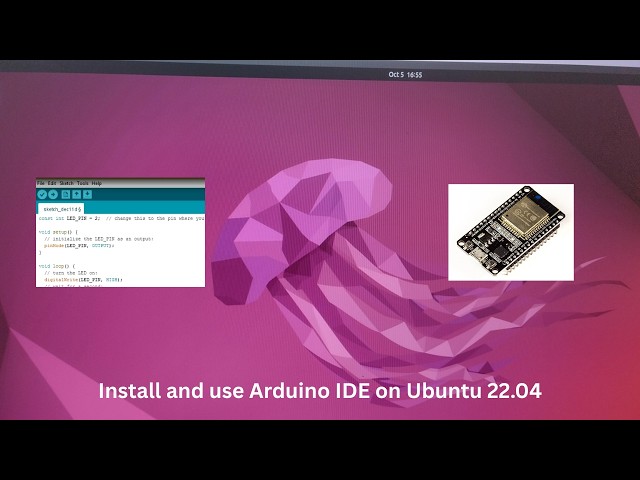Click the Oct 5 16:55 clock in top bar
This screenshot has width=640, height=480.
(x=405, y=75)
